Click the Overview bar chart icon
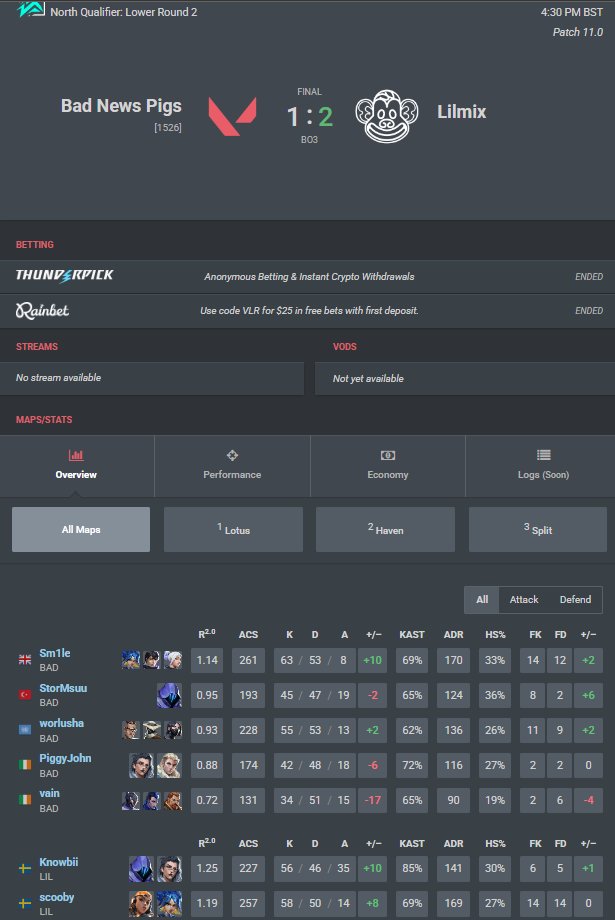Screen dimensions: 615x920 [76, 455]
